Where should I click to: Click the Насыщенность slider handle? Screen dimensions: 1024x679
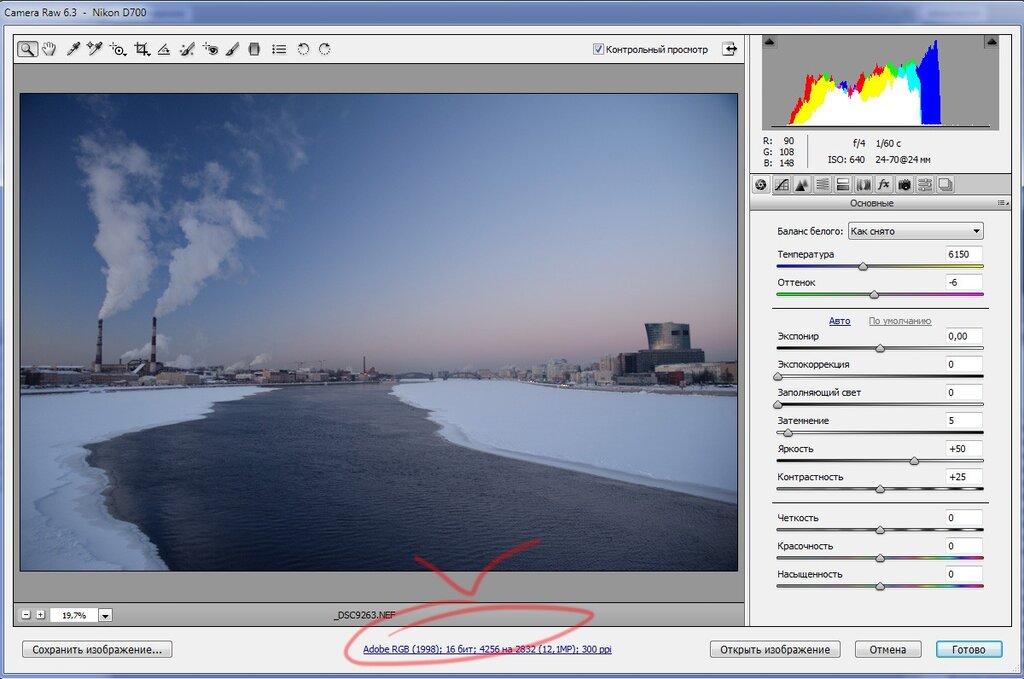pos(880,586)
